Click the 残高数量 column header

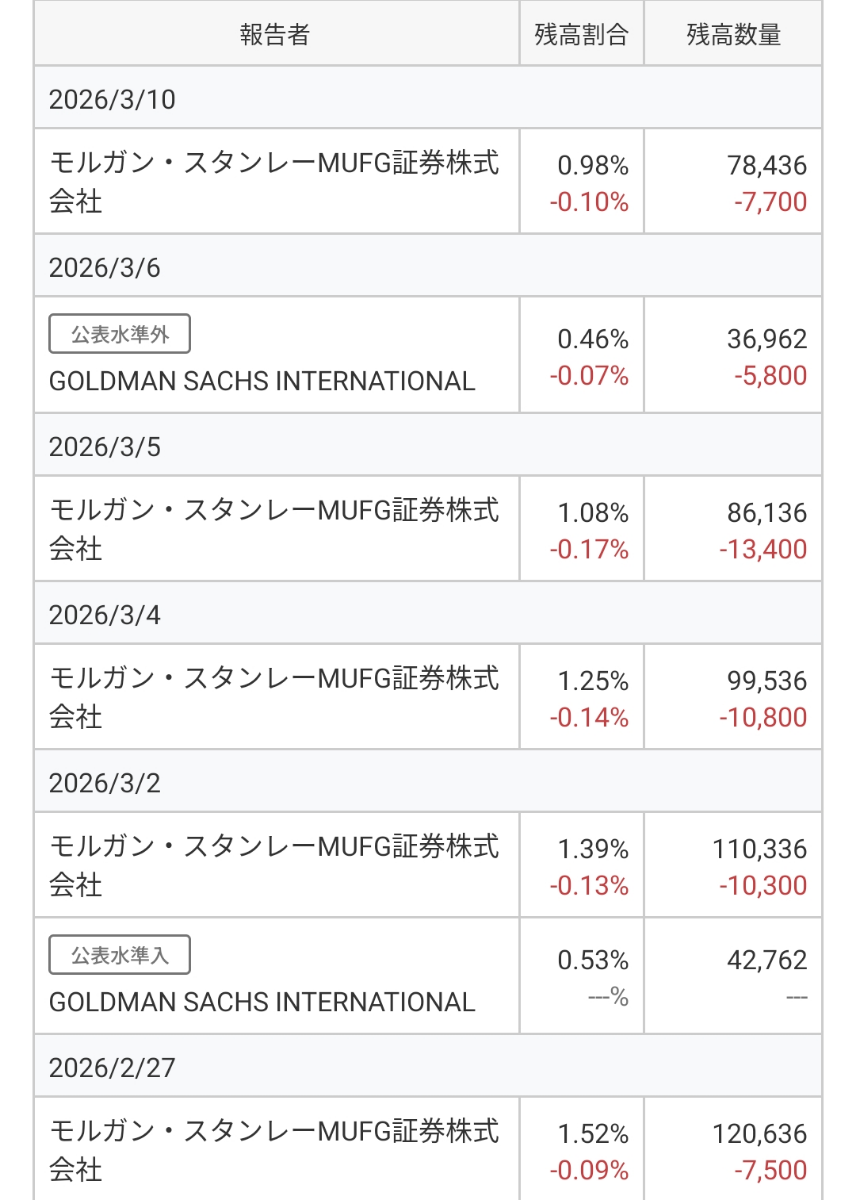coord(733,35)
